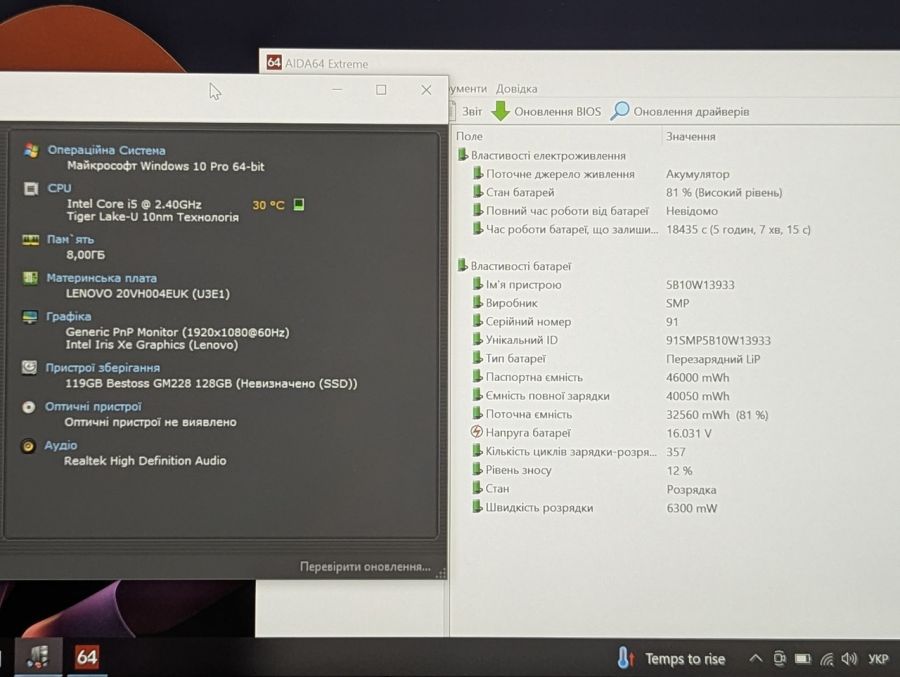
Task: Maximize the Speccy window
Action: click(x=381, y=90)
